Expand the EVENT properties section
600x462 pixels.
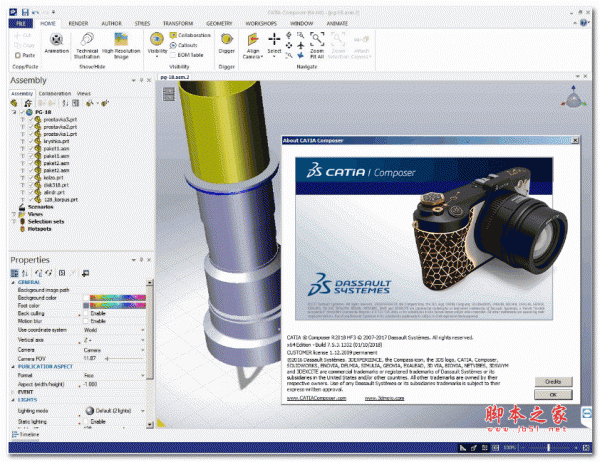(x=13, y=392)
